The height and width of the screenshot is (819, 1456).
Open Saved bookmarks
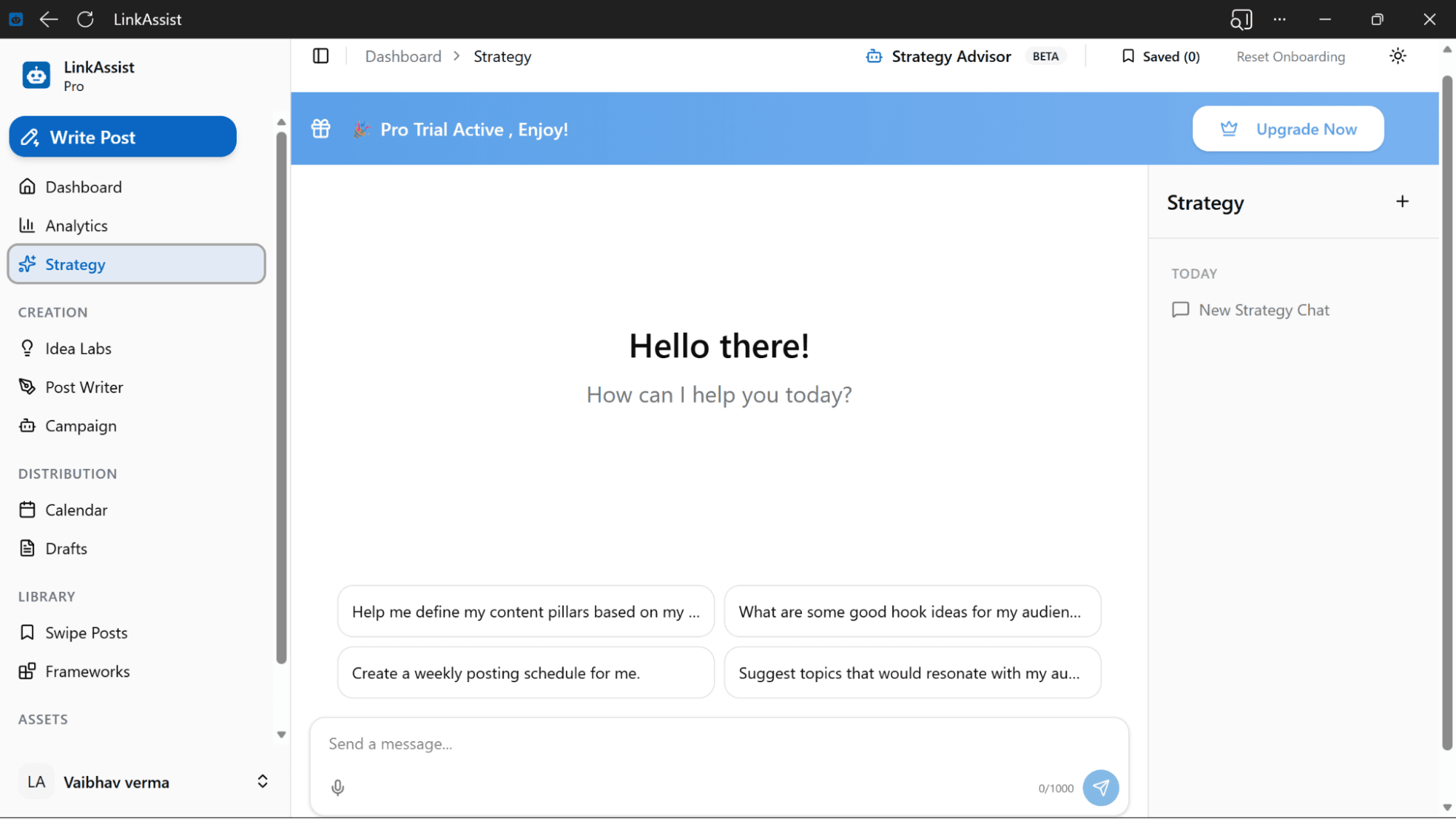point(1160,56)
